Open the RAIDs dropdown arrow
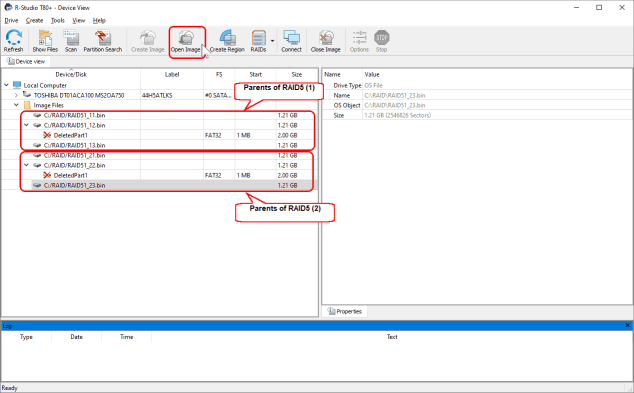This screenshot has width=634, height=393. pos(272,41)
